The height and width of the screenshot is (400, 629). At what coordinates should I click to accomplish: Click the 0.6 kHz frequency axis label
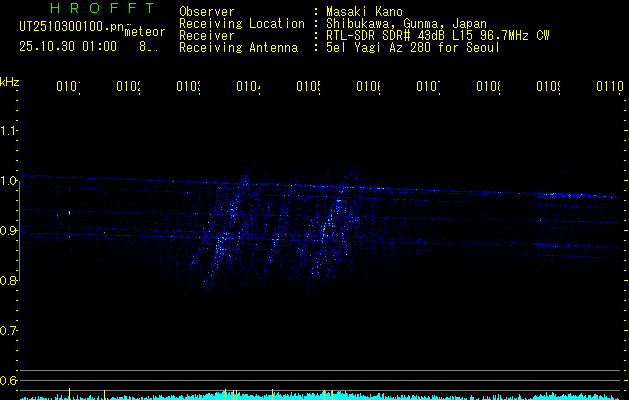click(9, 381)
